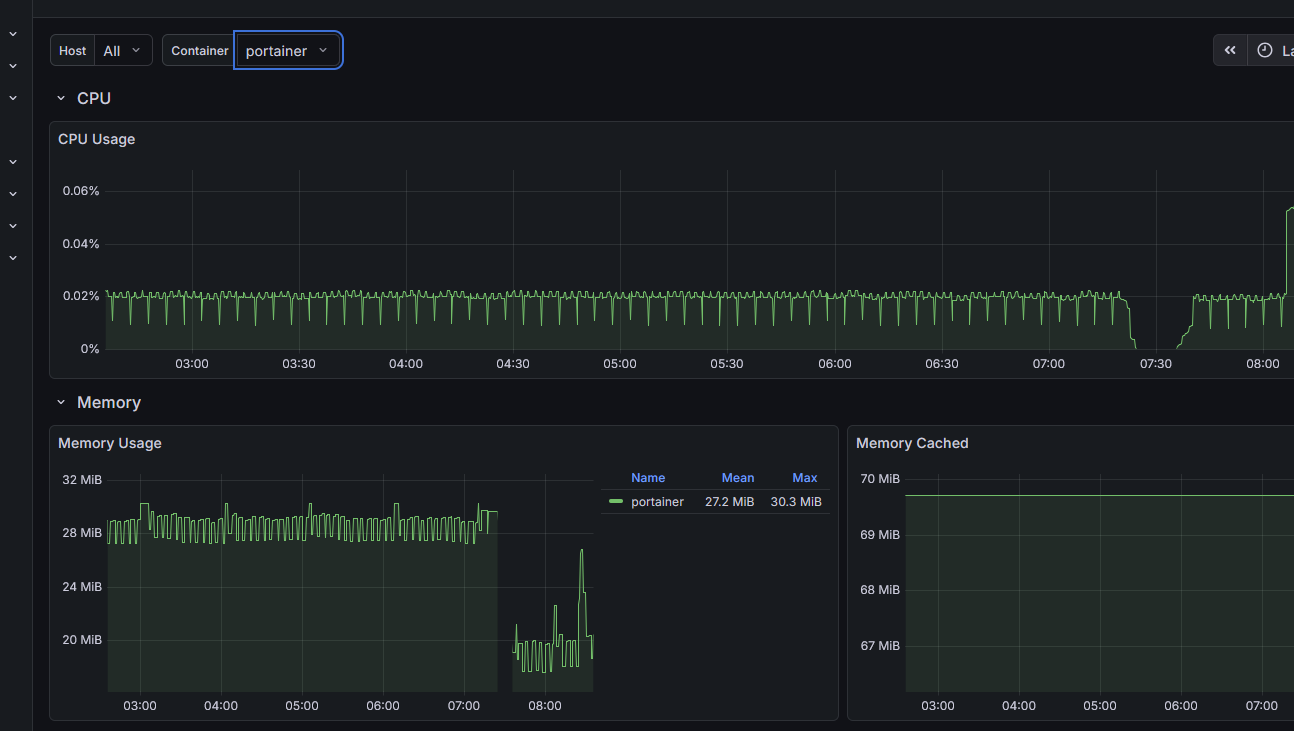Open the Memory Usage panel title menu

pyautogui.click(x=110, y=443)
